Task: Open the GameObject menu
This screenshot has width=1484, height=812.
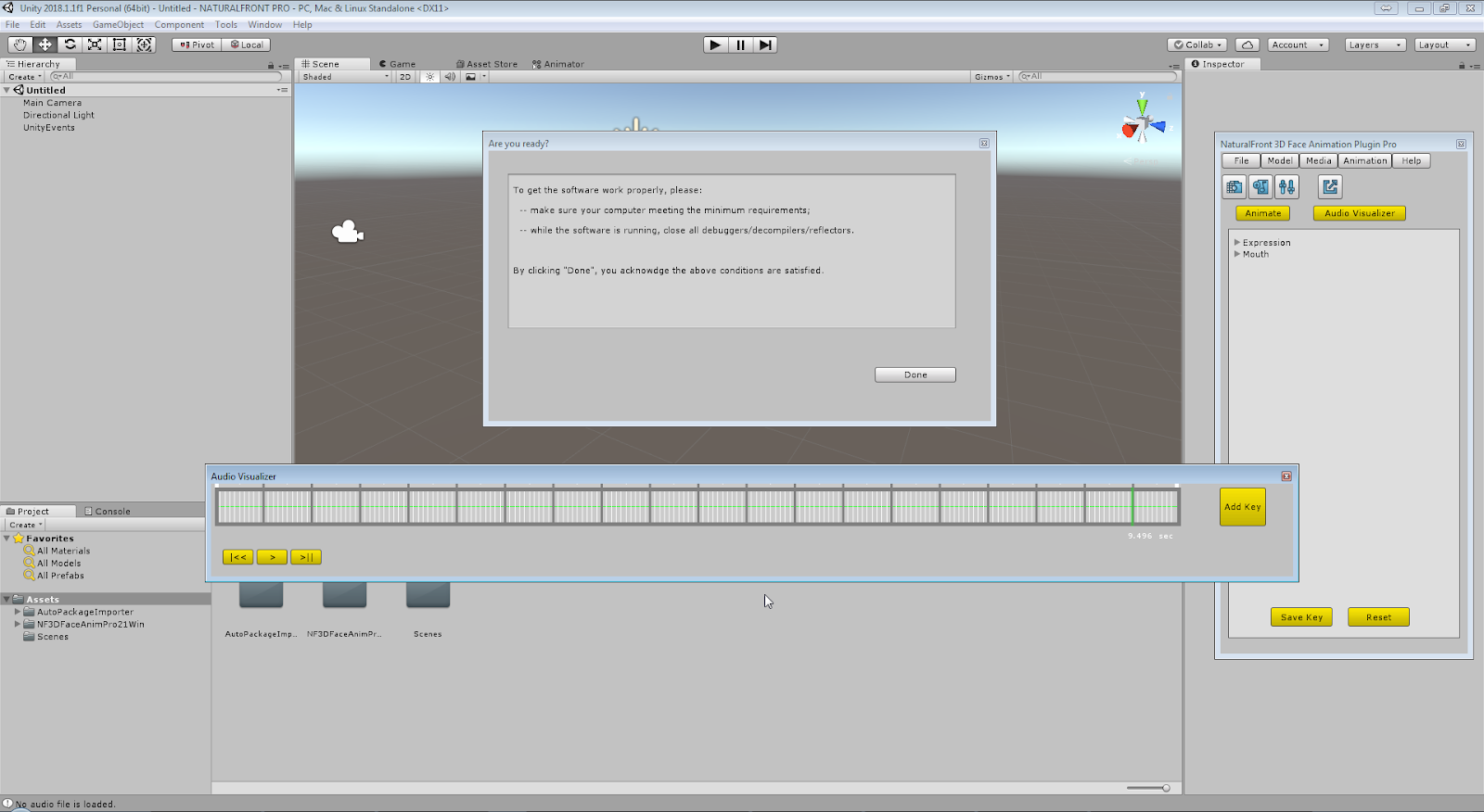Action: tap(118, 25)
